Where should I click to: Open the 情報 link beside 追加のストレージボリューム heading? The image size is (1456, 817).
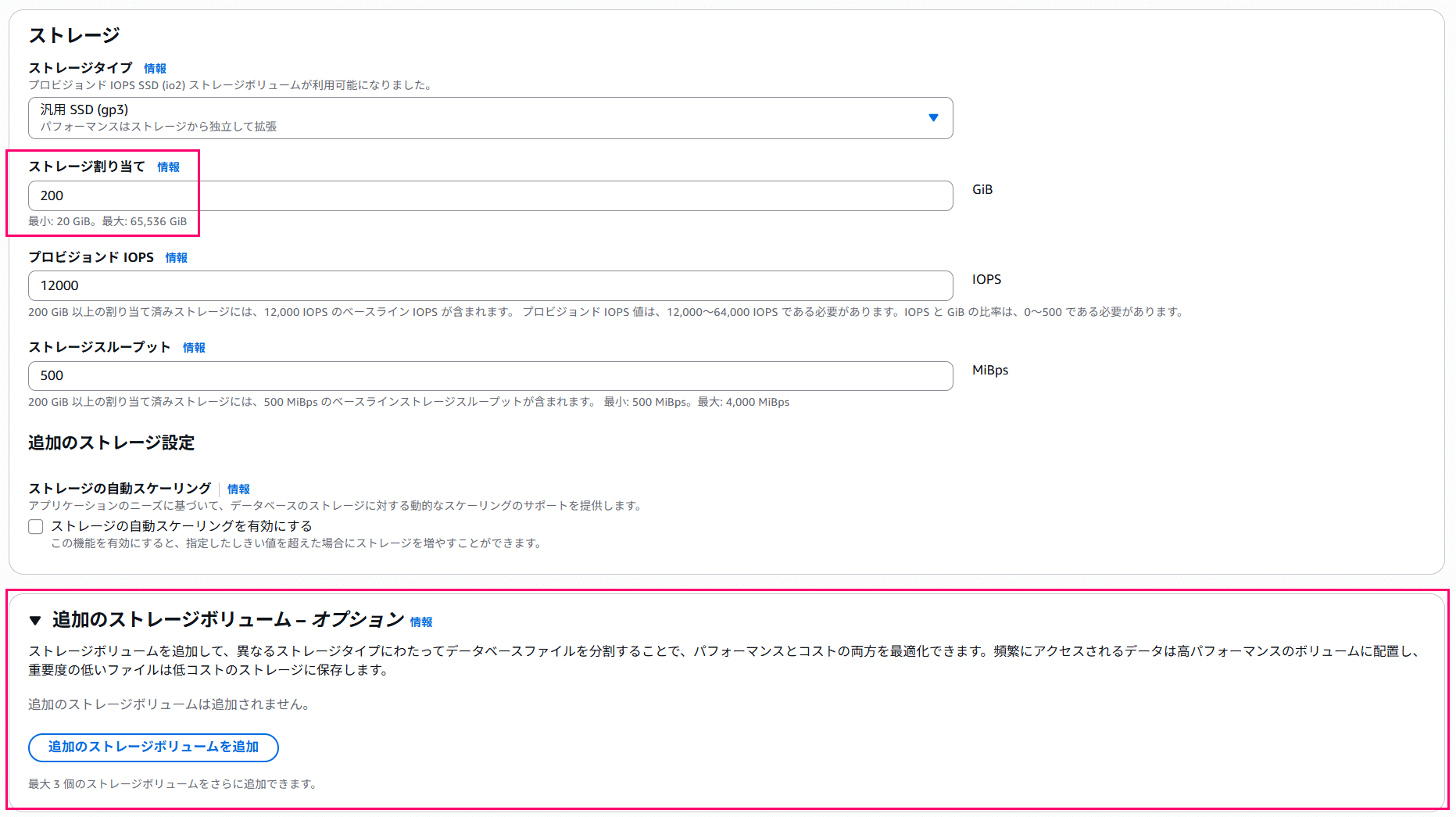(423, 622)
